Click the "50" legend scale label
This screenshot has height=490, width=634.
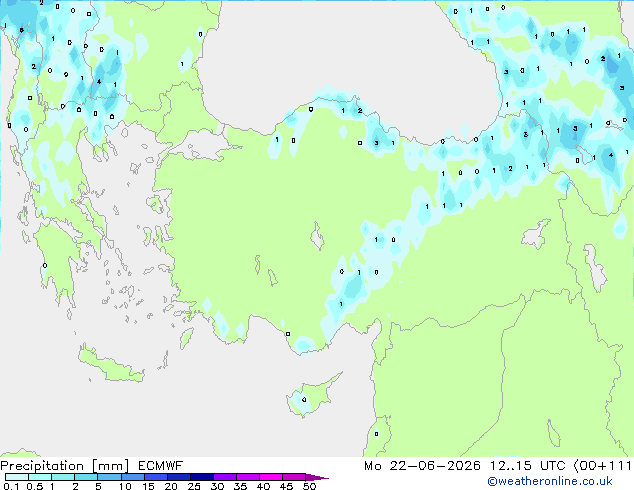309,486
